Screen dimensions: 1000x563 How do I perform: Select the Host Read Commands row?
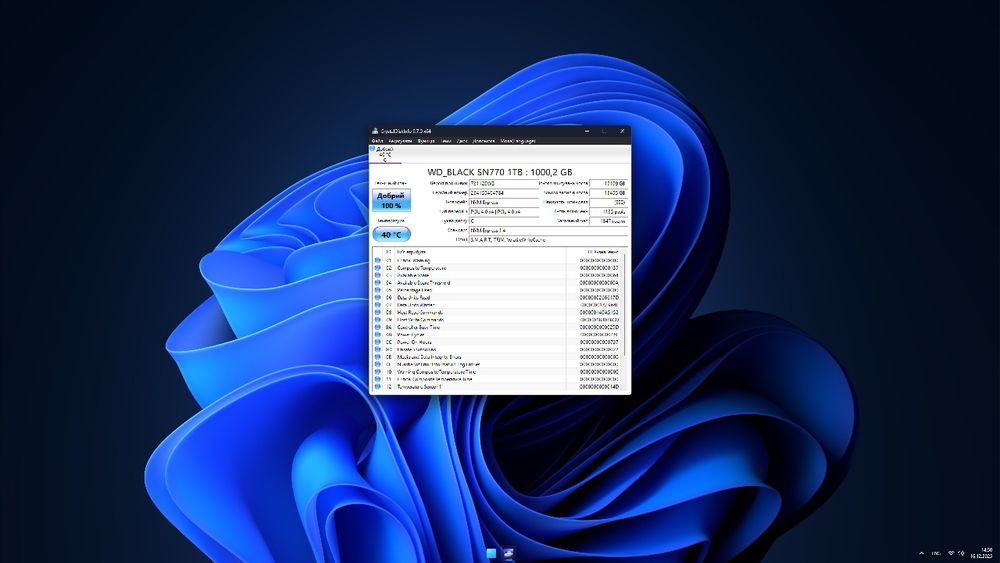tap(497, 312)
